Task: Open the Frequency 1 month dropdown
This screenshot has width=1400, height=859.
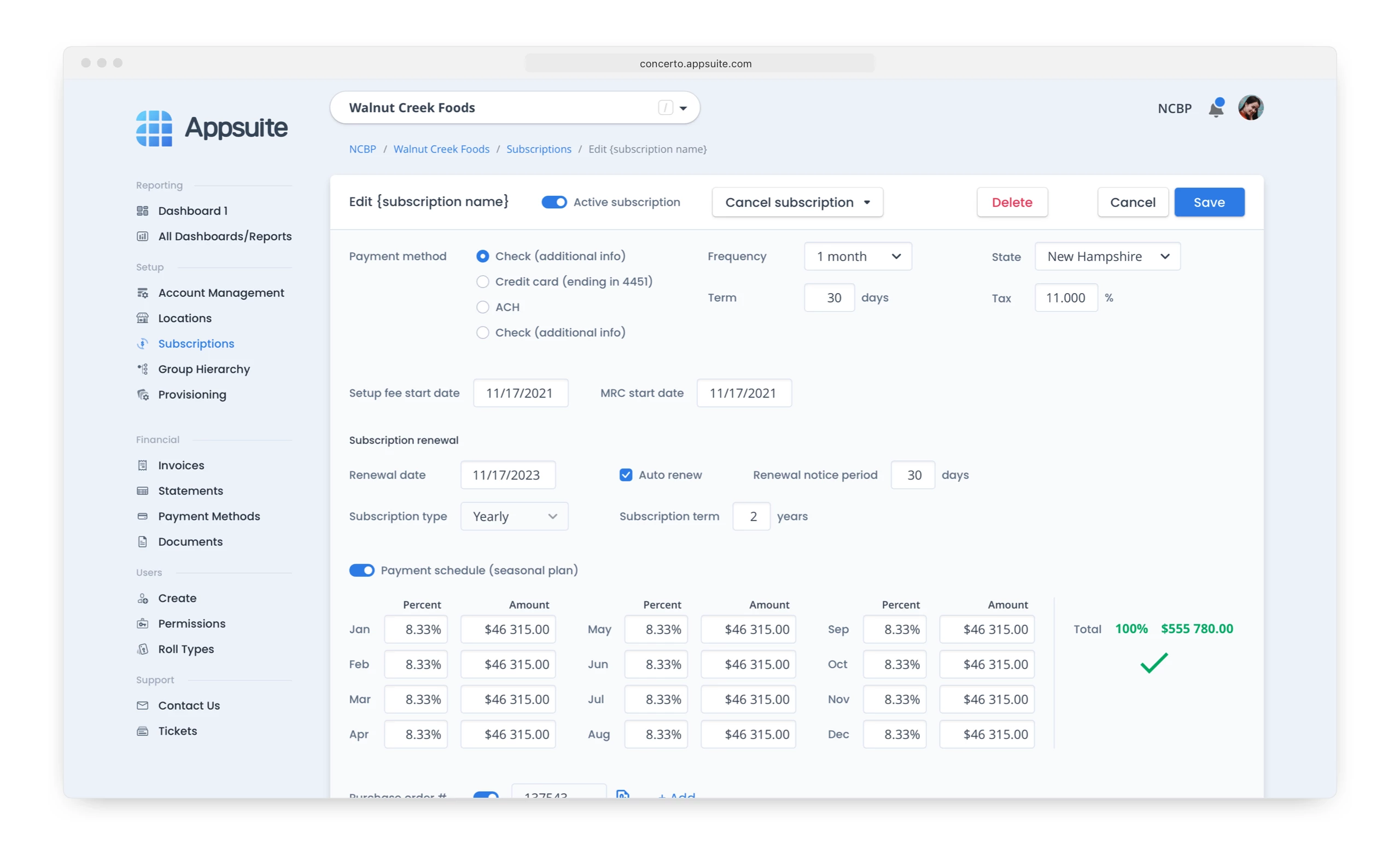Action: pyautogui.click(x=857, y=257)
